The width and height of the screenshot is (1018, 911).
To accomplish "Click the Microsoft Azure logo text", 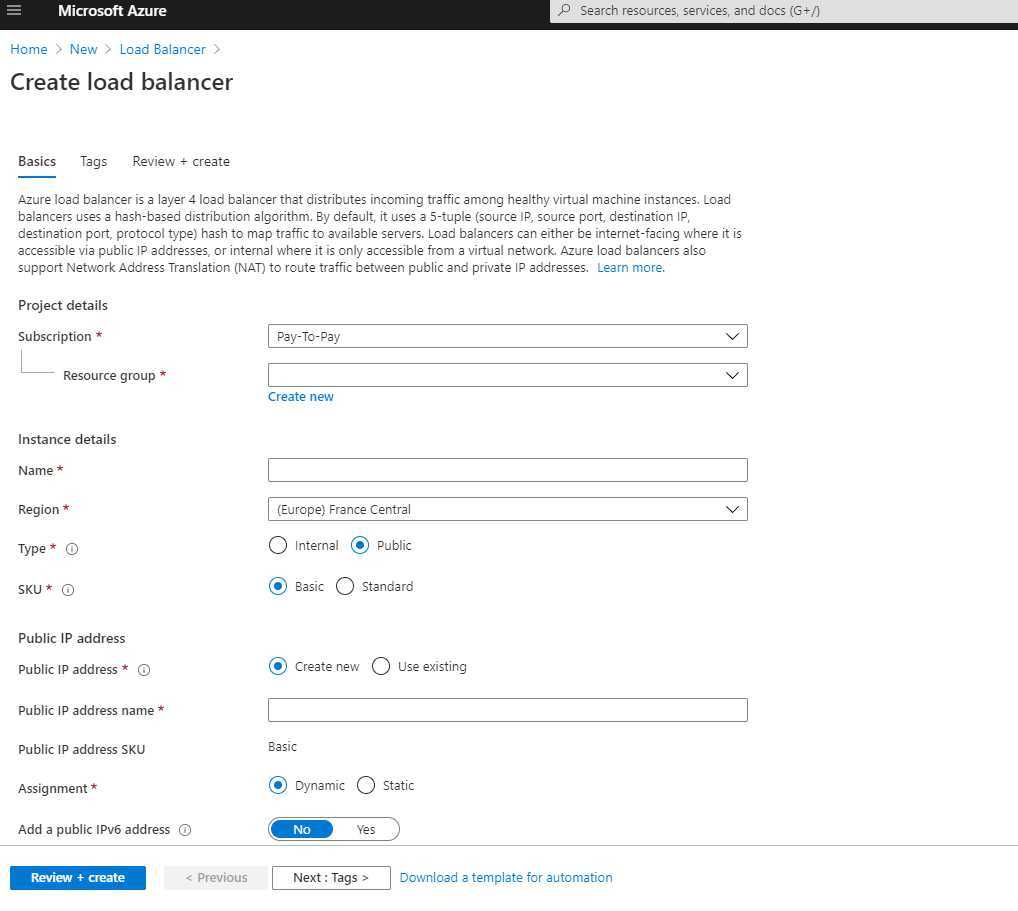I will (112, 11).
